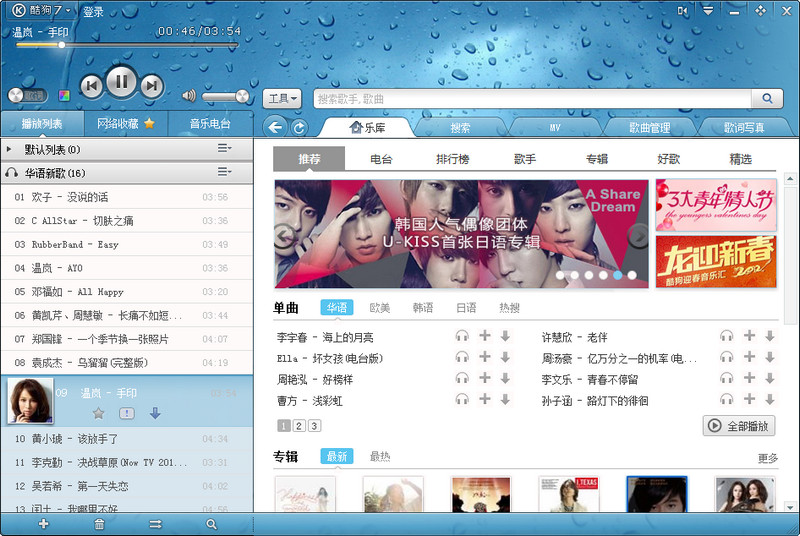Download 孙子涵 - 路灯下的徘徊 arrow icon

[770, 399]
